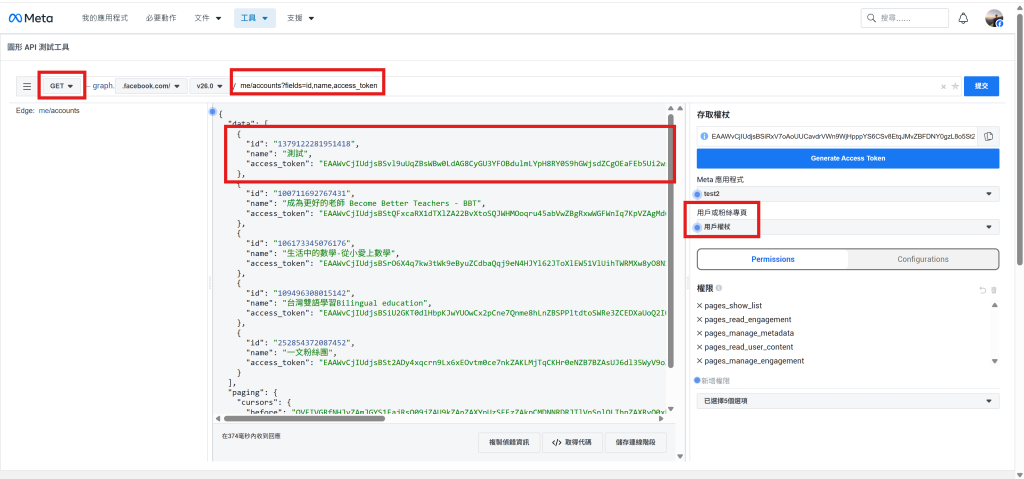Open the 支援 menu

click(x=300, y=18)
